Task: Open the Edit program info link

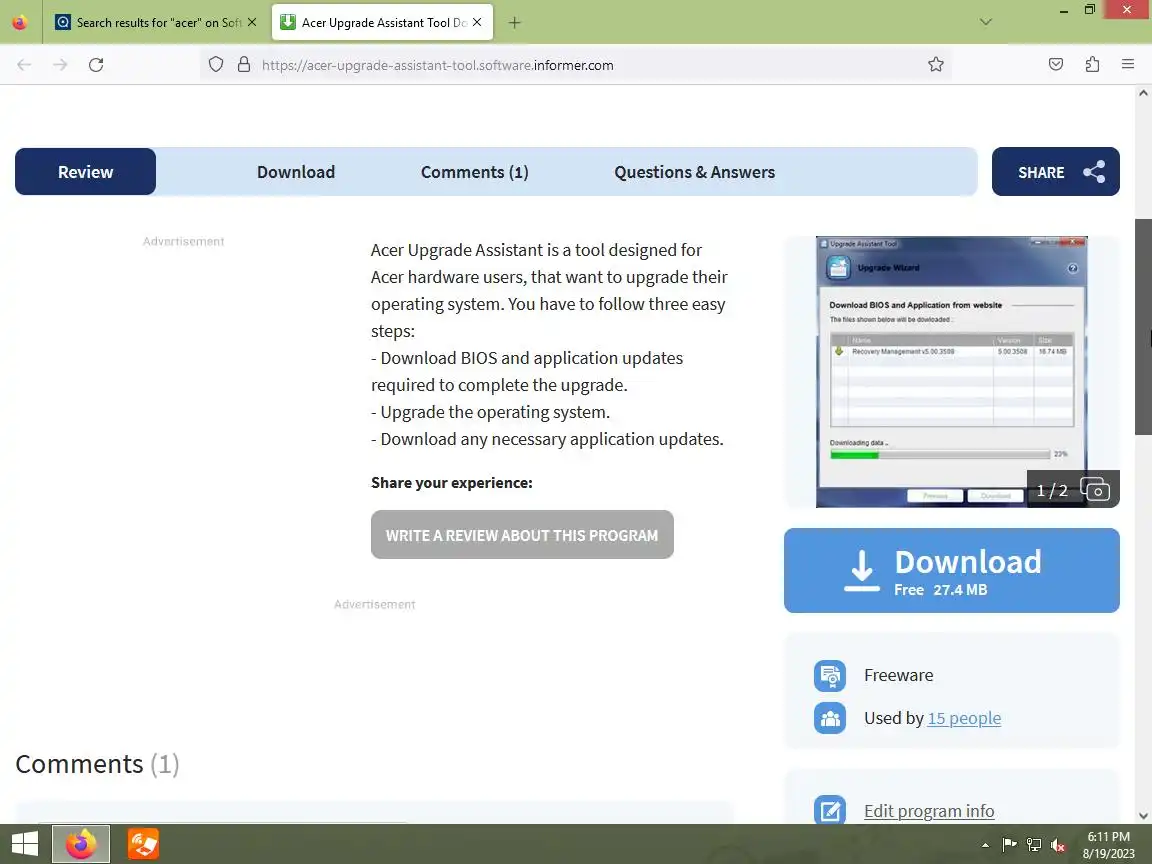Action: pos(929,811)
